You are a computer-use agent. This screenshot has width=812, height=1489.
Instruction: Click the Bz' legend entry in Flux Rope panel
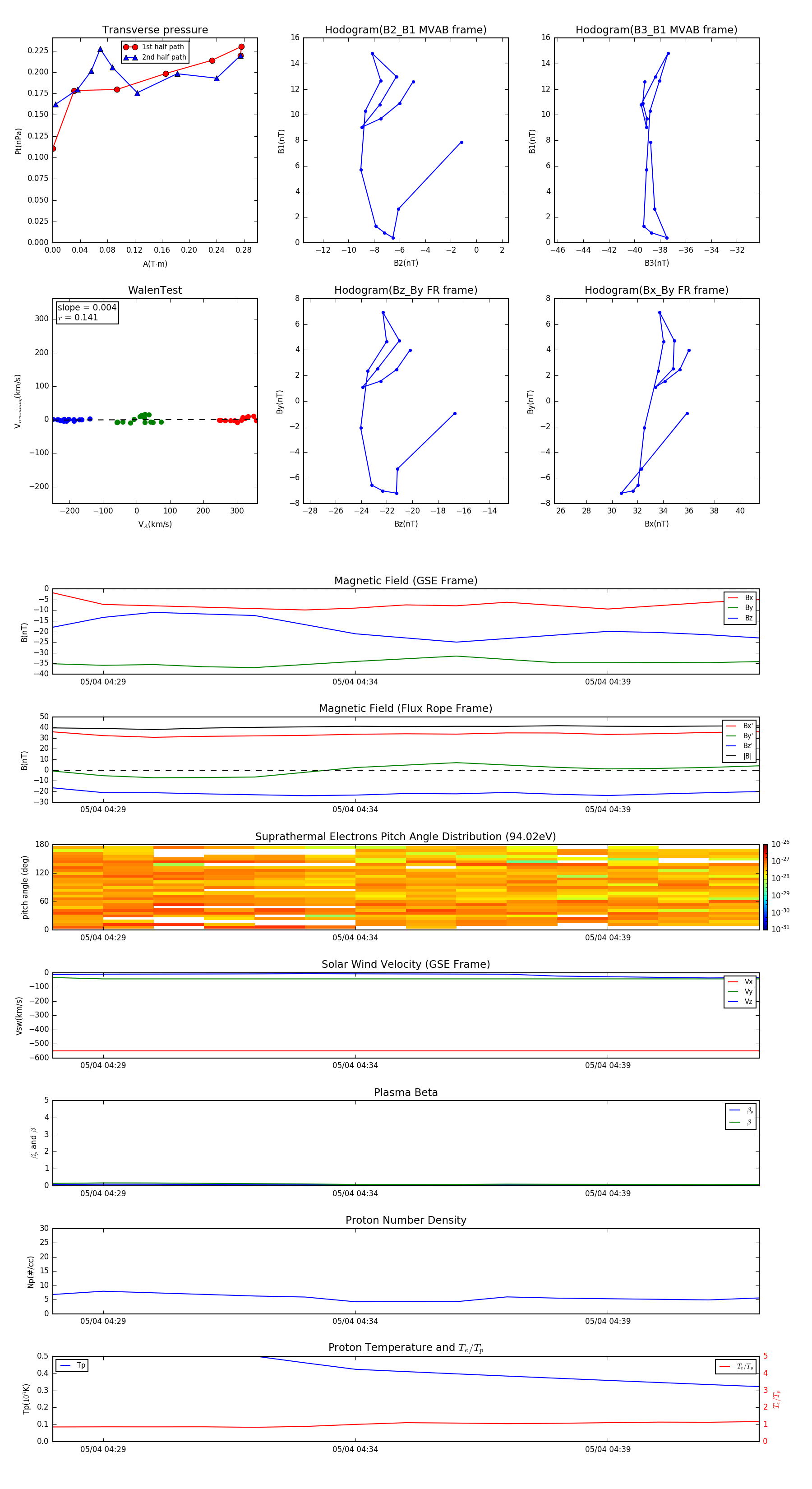pos(739,746)
